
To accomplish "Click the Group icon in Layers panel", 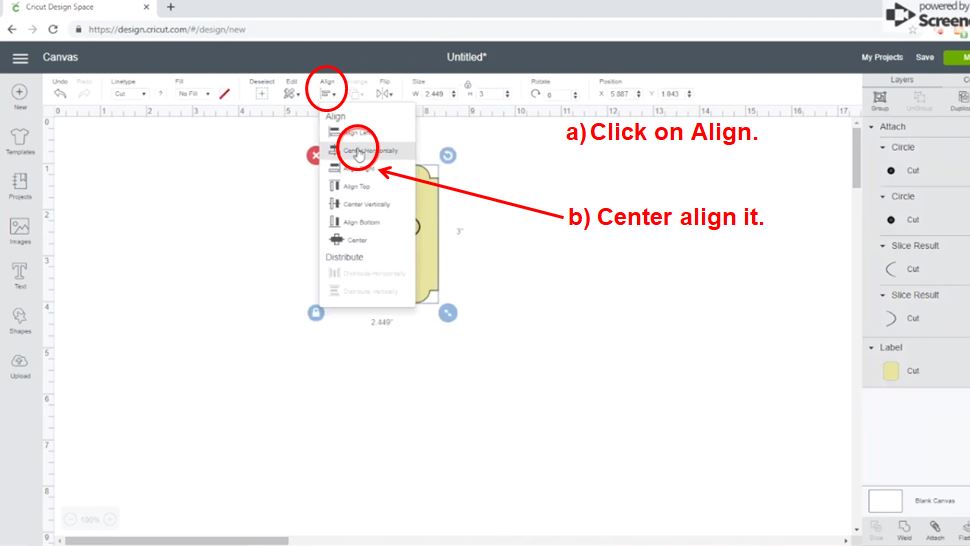I will (880, 100).
